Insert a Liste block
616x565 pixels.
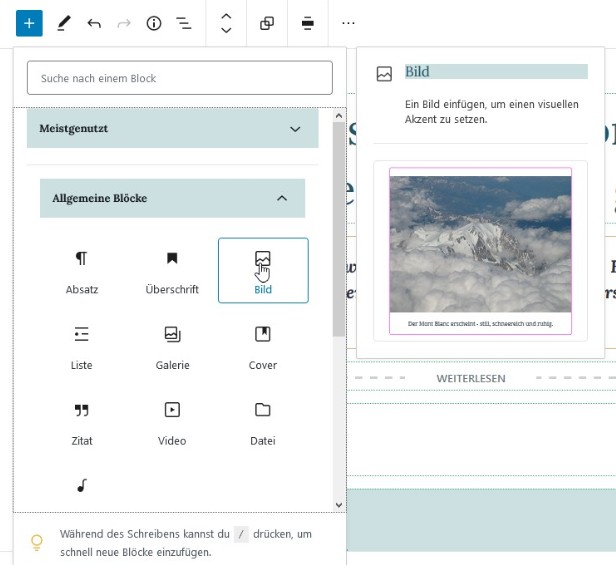(81, 346)
